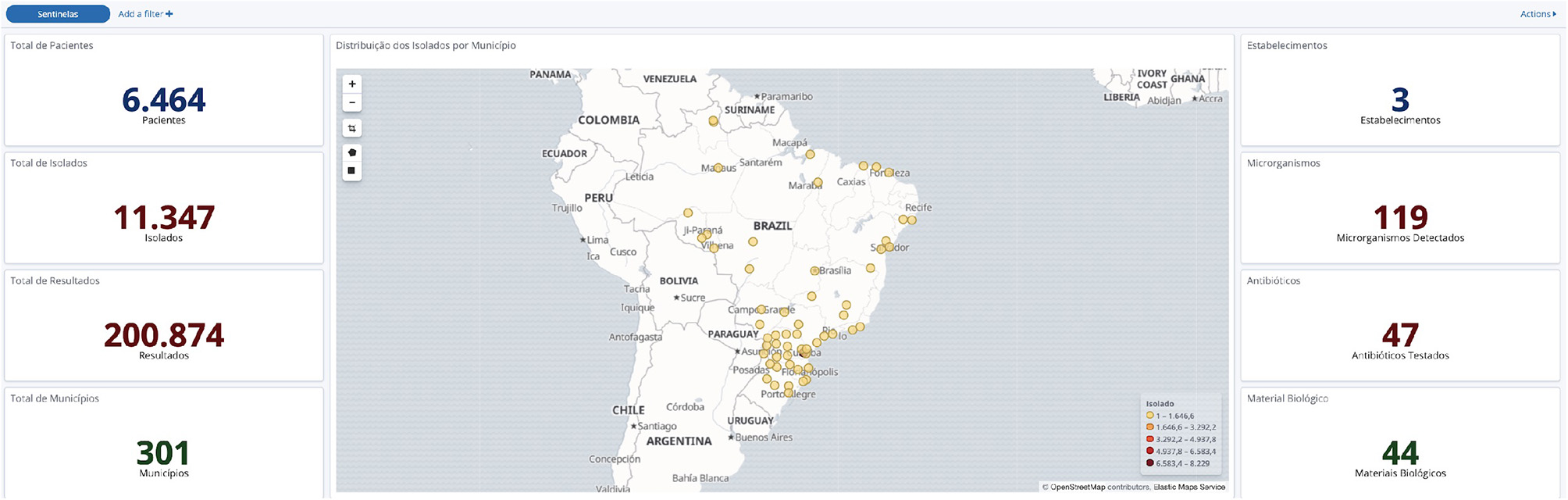Open the Add a filter popup

coord(141,14)
